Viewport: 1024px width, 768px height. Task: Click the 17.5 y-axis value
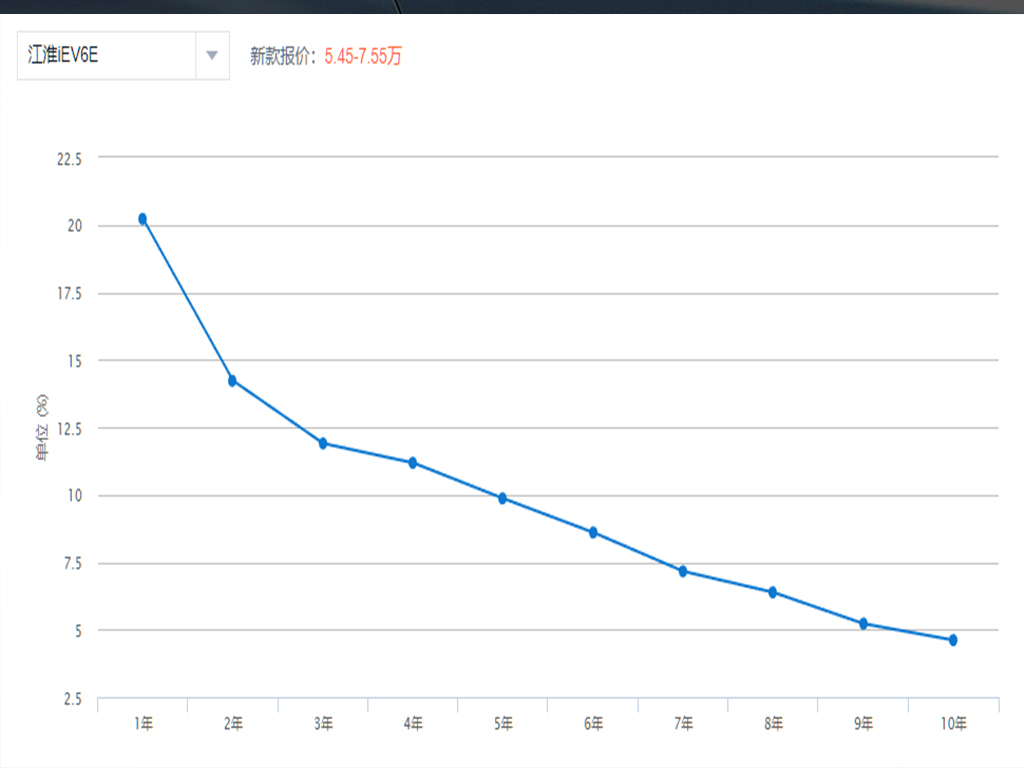pos(69,294)
